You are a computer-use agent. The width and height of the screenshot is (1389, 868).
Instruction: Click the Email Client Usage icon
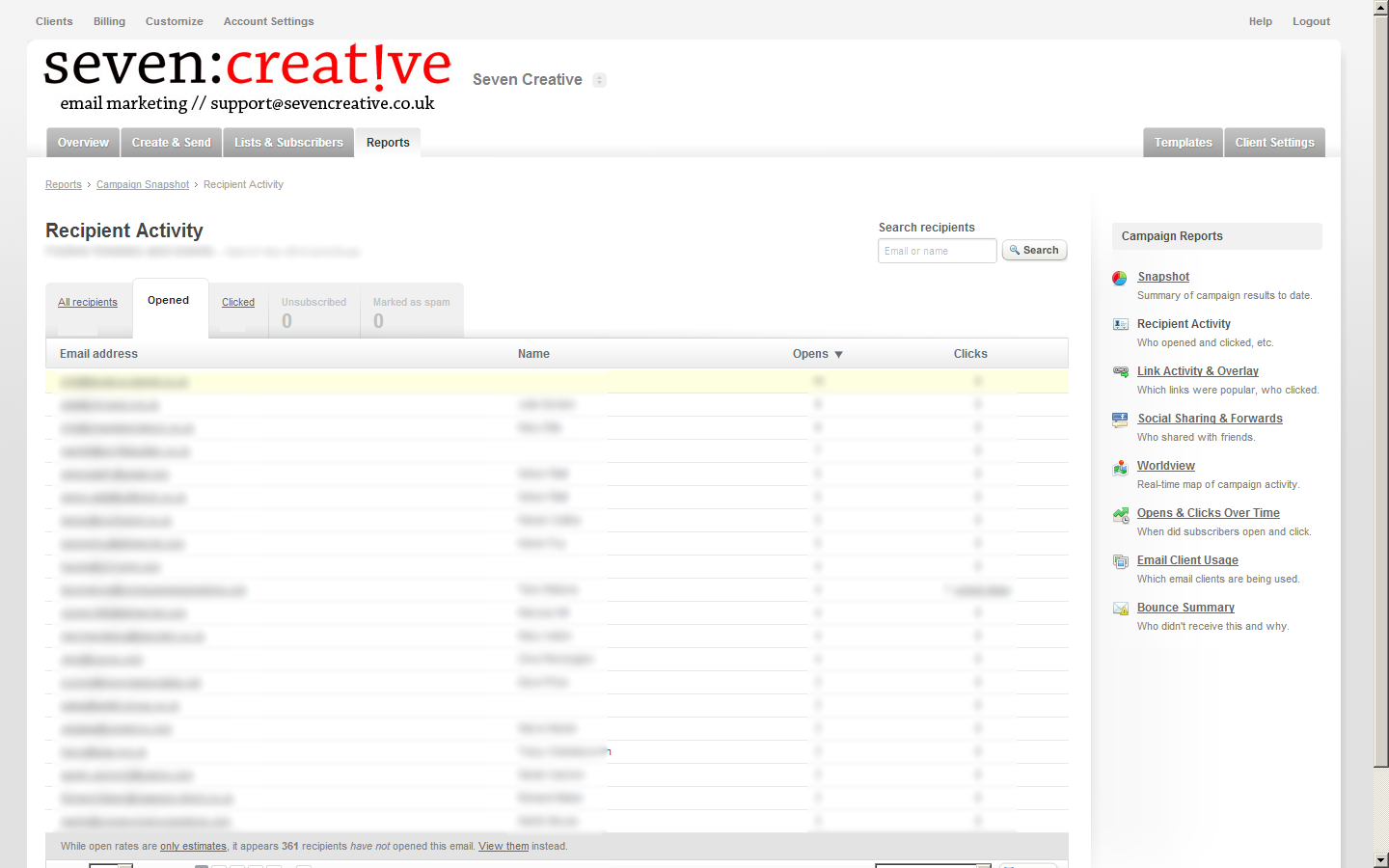[x=1120, y=561]
